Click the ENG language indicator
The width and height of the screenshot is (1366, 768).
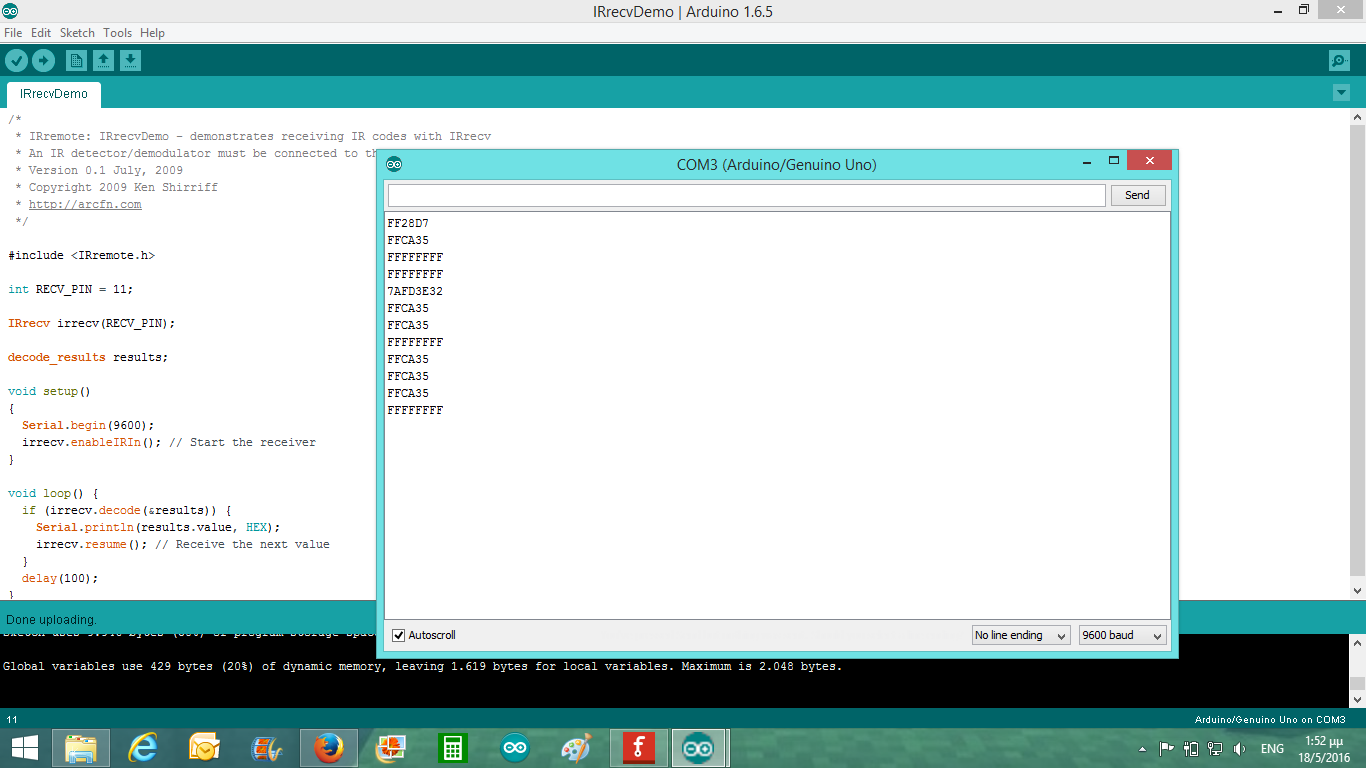tap(1272, 748)
